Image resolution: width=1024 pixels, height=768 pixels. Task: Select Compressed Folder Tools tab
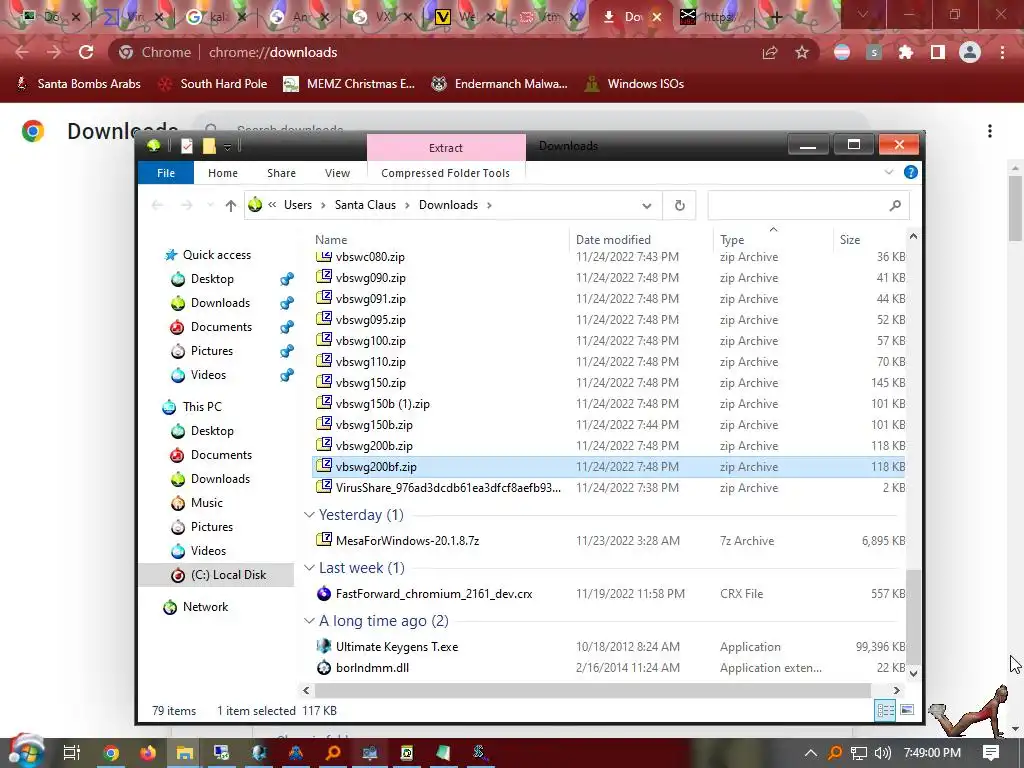tap(445, 173)
